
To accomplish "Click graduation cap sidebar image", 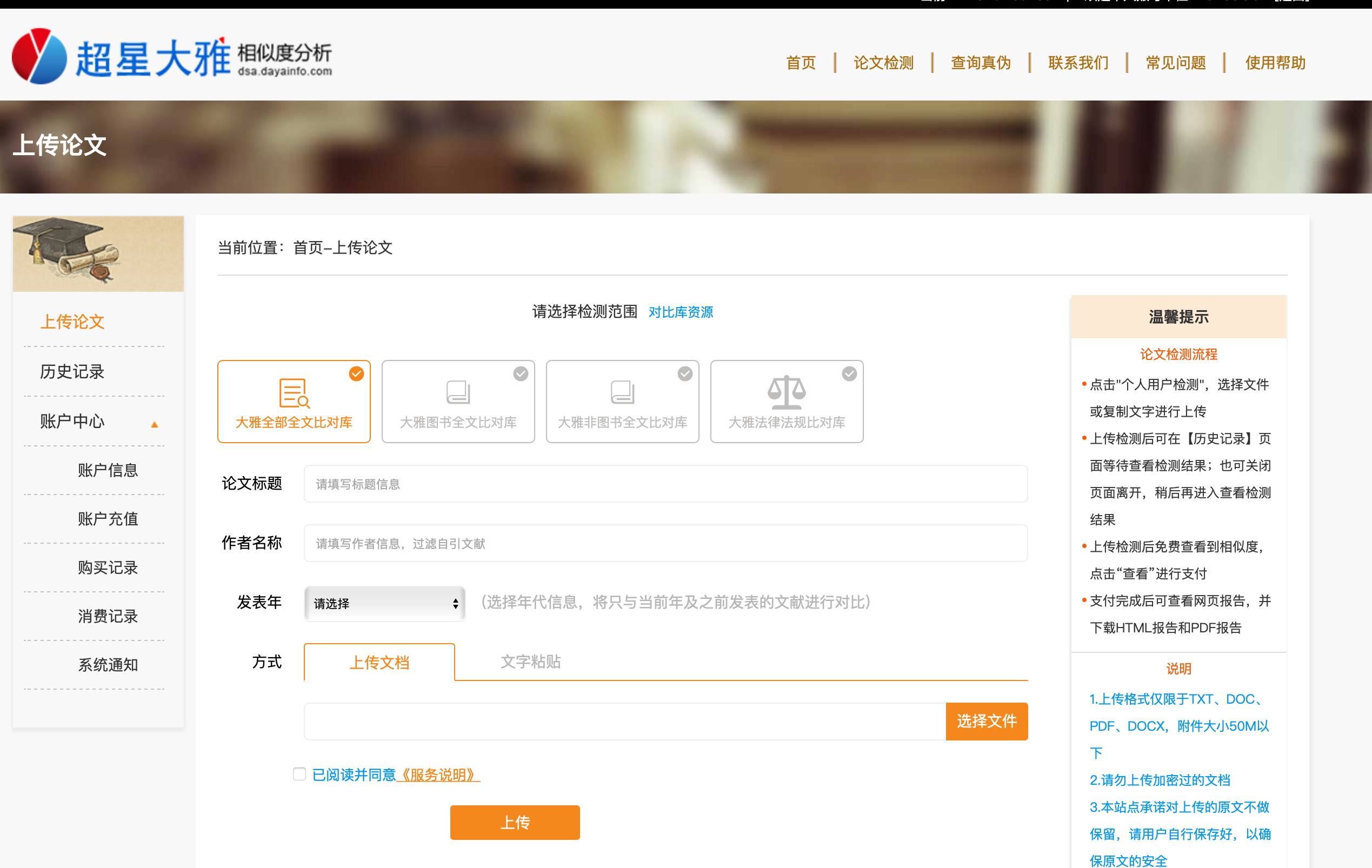I will click(x=98, y=253).
